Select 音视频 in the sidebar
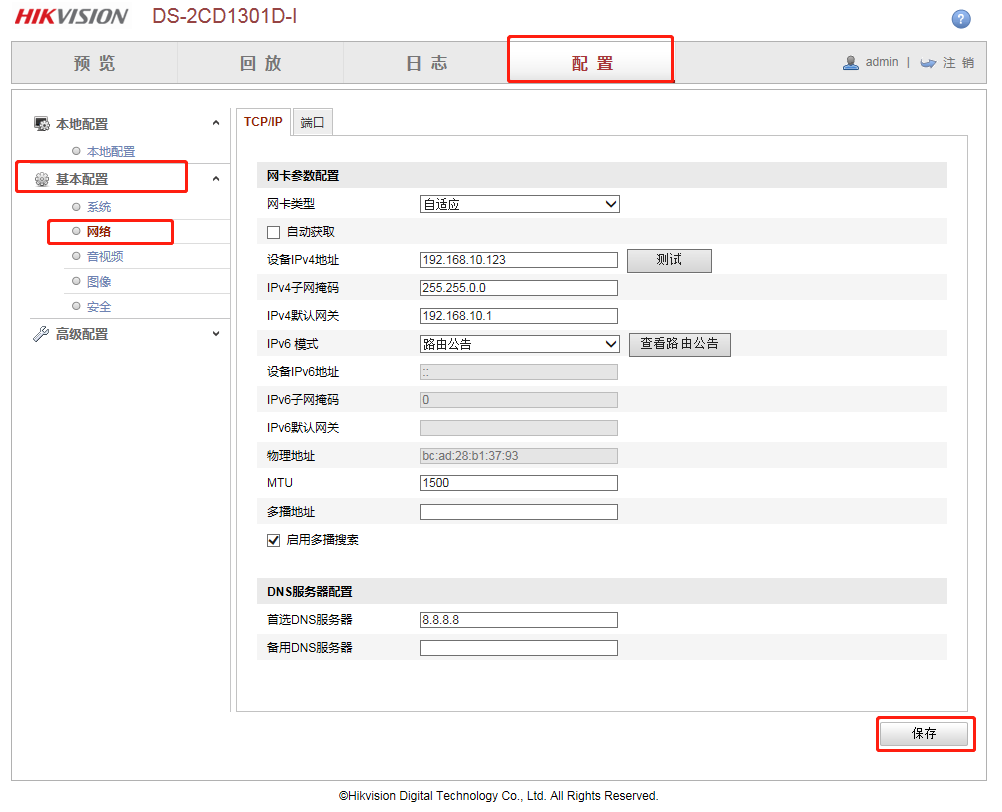This screenshot has height=812, width=1002. pos(105,257)
